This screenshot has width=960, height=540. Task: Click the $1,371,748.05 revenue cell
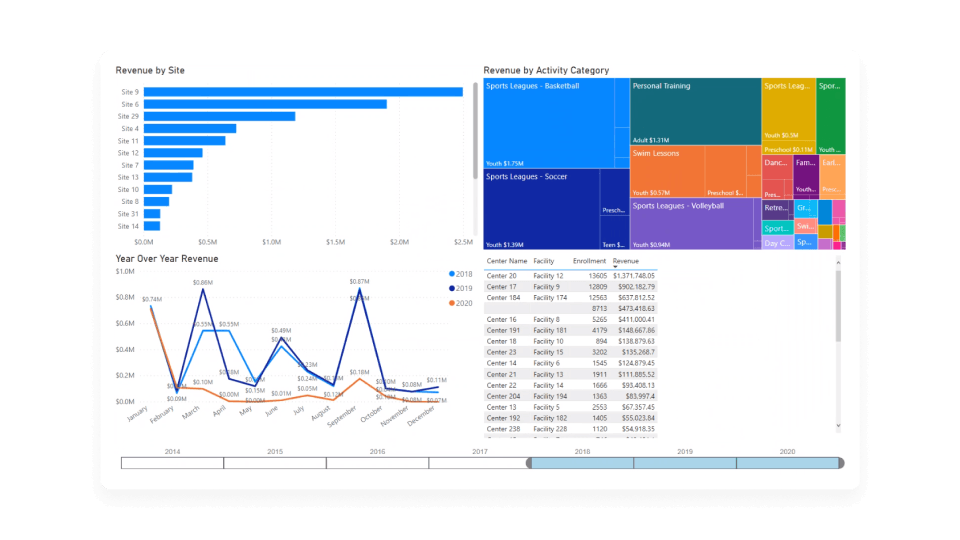pos(634,276)
